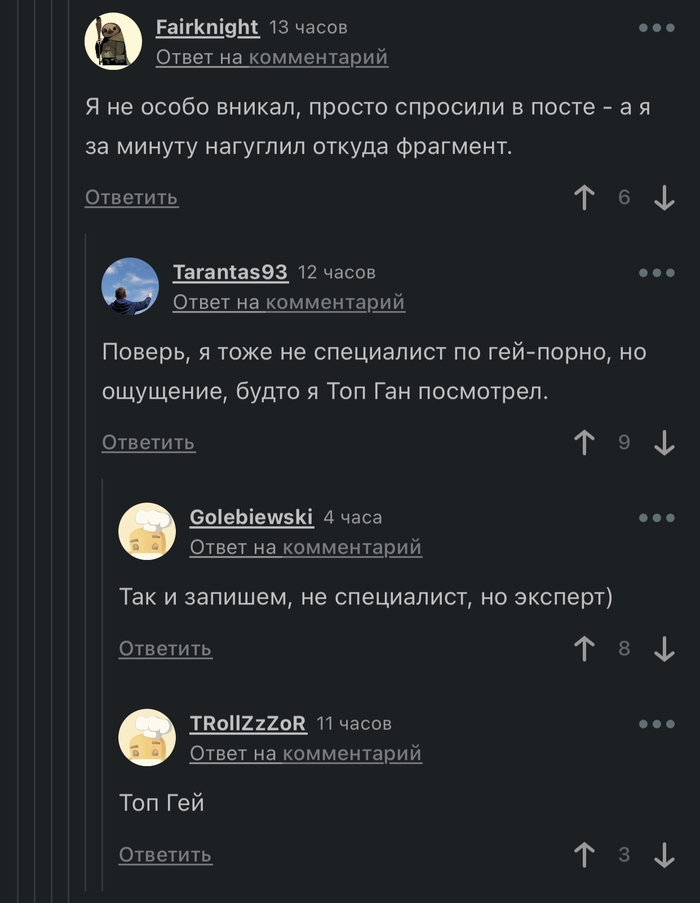The height and width of the screenshot is (903, 700).
Task: Downvote Tarantas93's comment
Action: tap(664, 442)
